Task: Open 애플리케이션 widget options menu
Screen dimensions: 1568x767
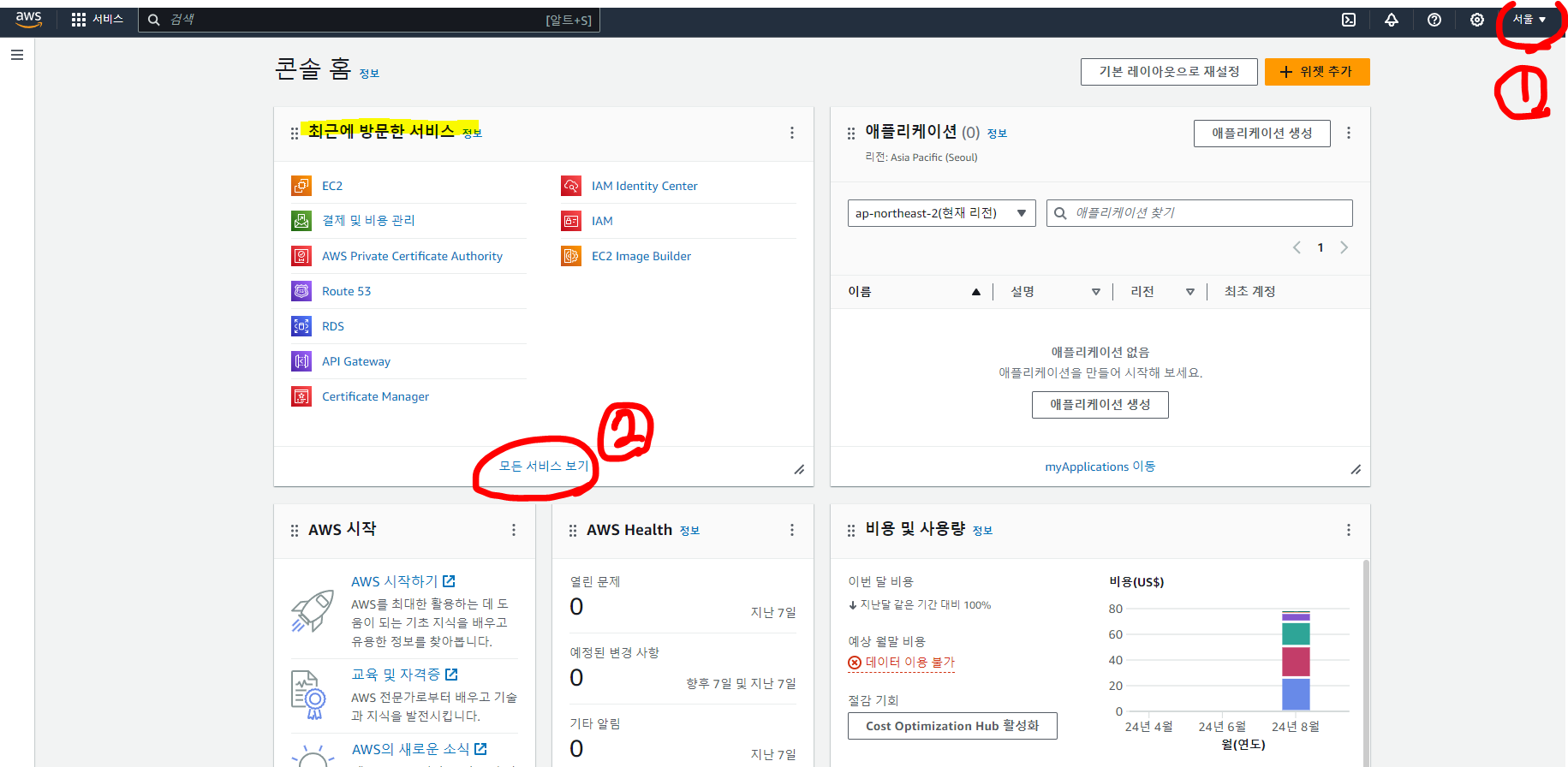Action: coord(1349,133)
